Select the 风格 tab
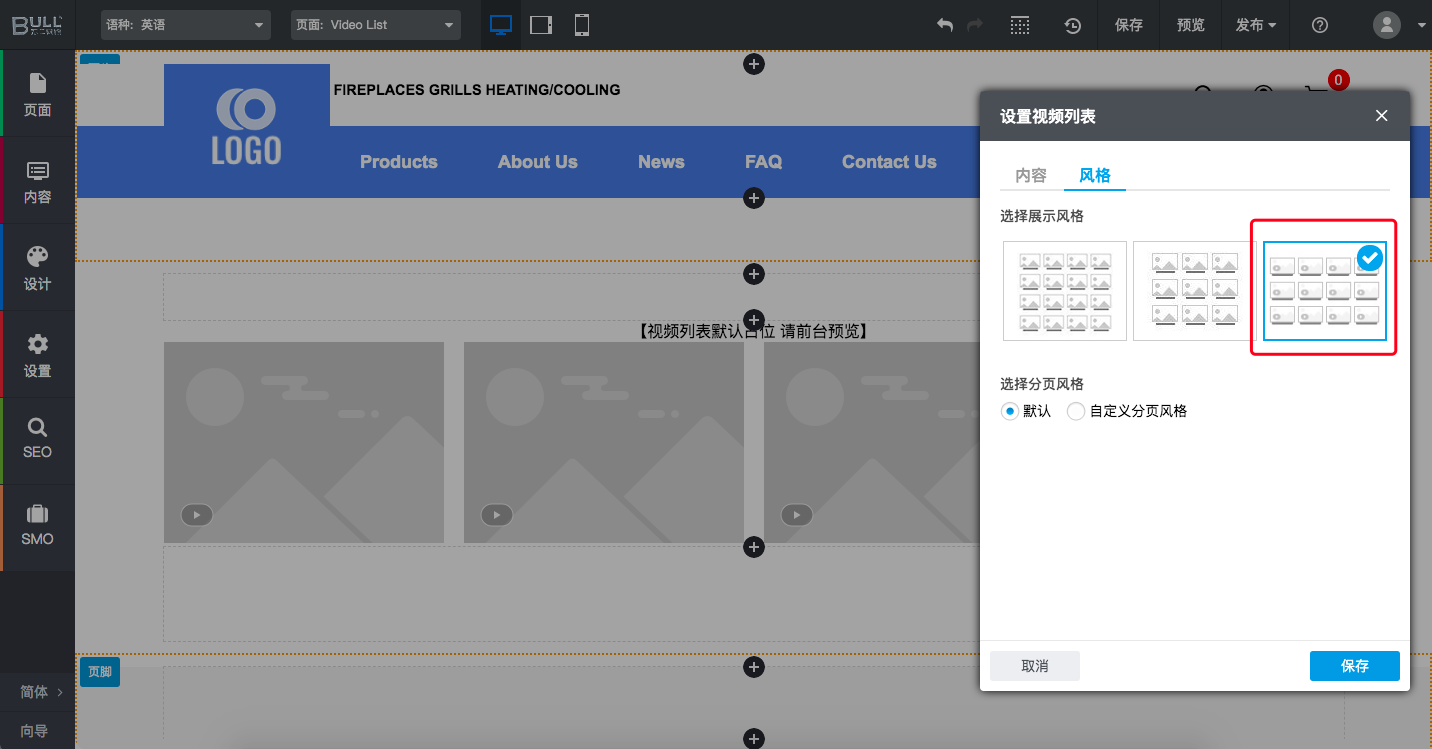Viewport: 1432px width, 749px height. click(x=1094, y=175)
